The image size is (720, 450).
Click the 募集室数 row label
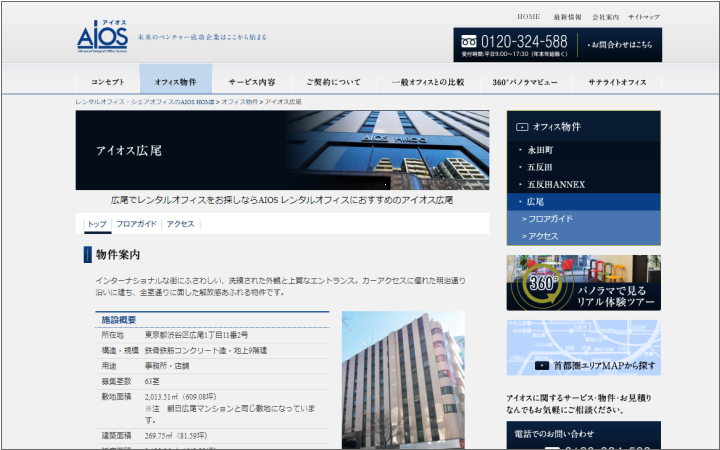tap(116, 382)
